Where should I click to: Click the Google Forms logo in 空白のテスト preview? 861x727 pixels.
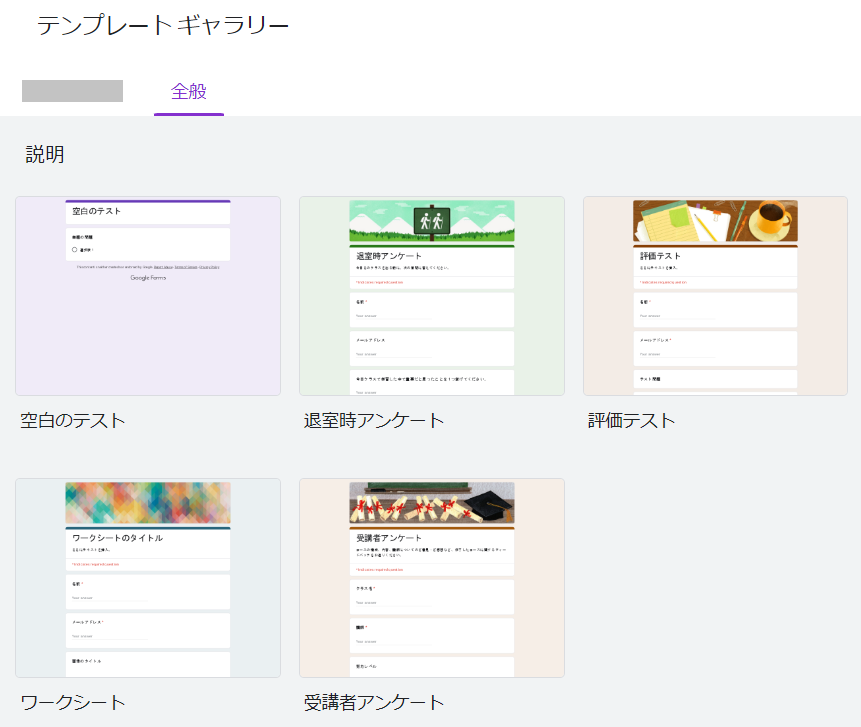coord(147,277)
